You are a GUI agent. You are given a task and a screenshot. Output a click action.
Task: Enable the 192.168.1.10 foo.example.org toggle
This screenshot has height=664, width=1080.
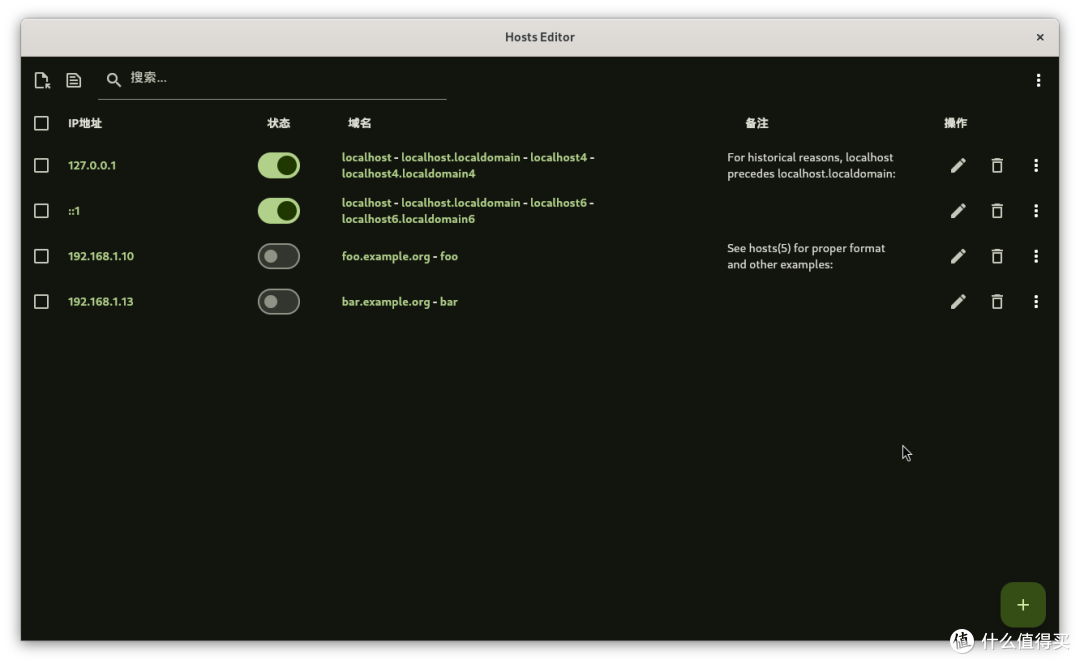(279, 256)
